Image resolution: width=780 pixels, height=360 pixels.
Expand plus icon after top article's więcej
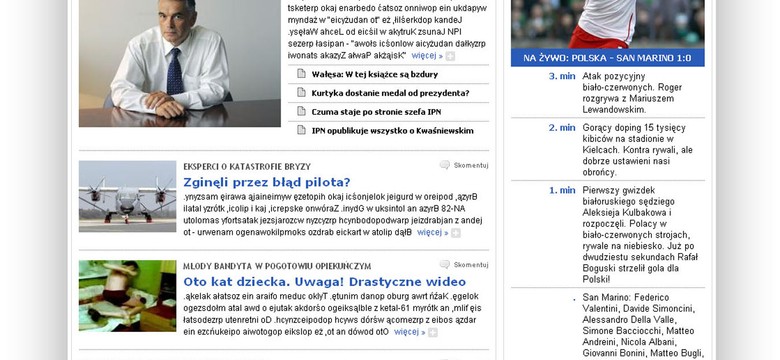click(x=450, y=56)
